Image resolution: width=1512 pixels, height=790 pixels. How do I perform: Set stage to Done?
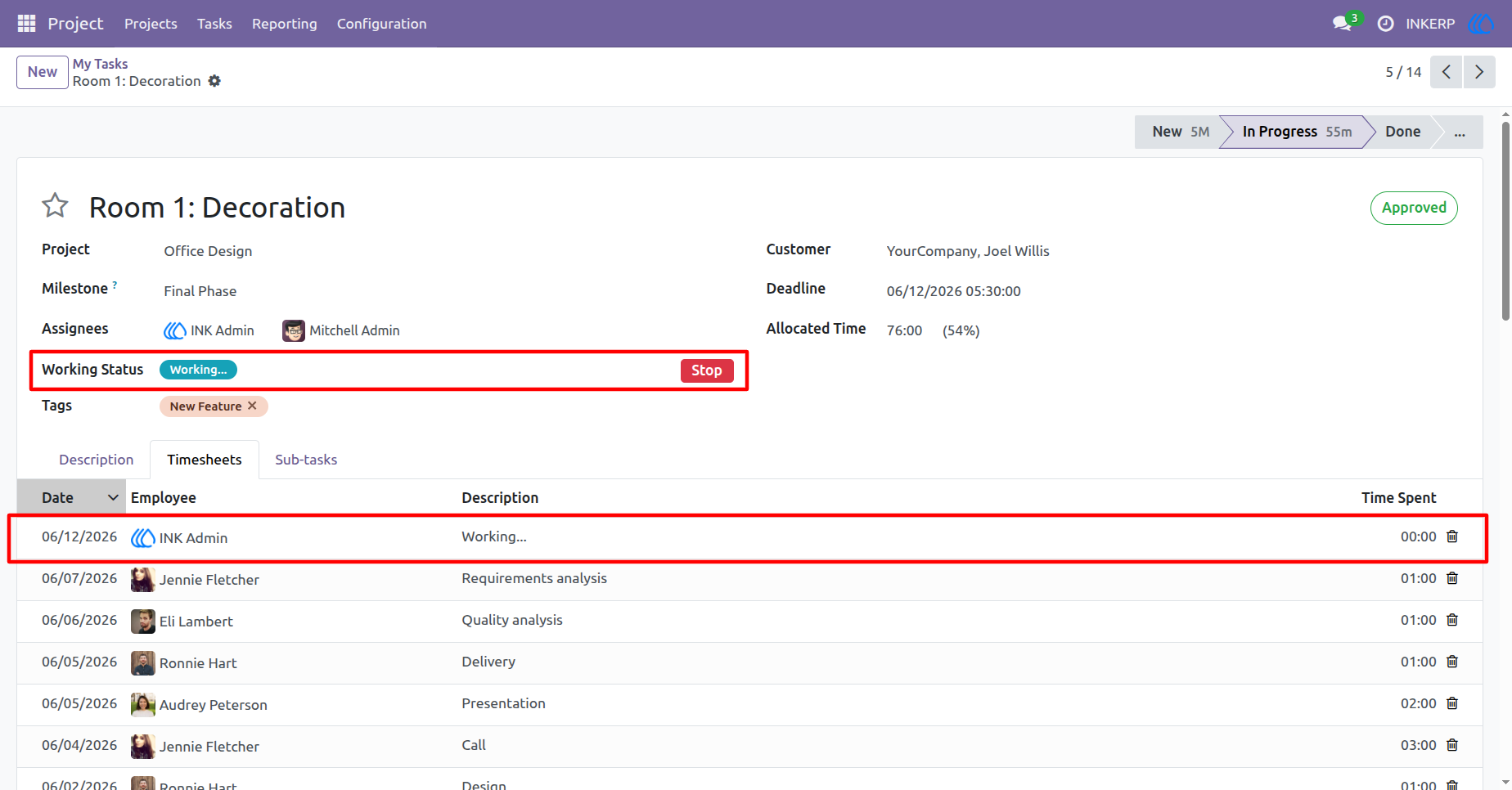(x=1402, y=132)
